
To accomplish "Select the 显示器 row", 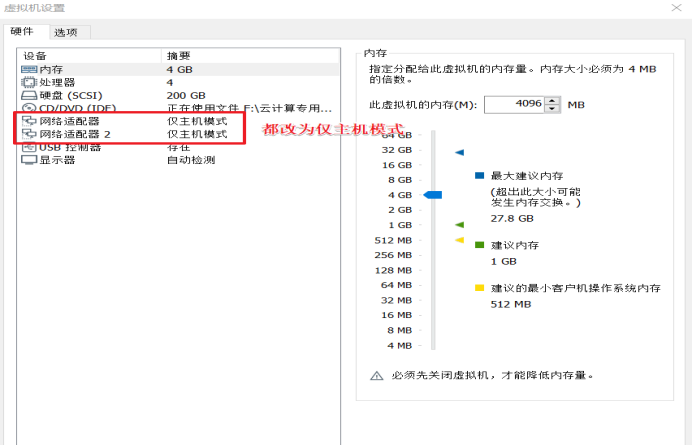I will pos(179,160).
